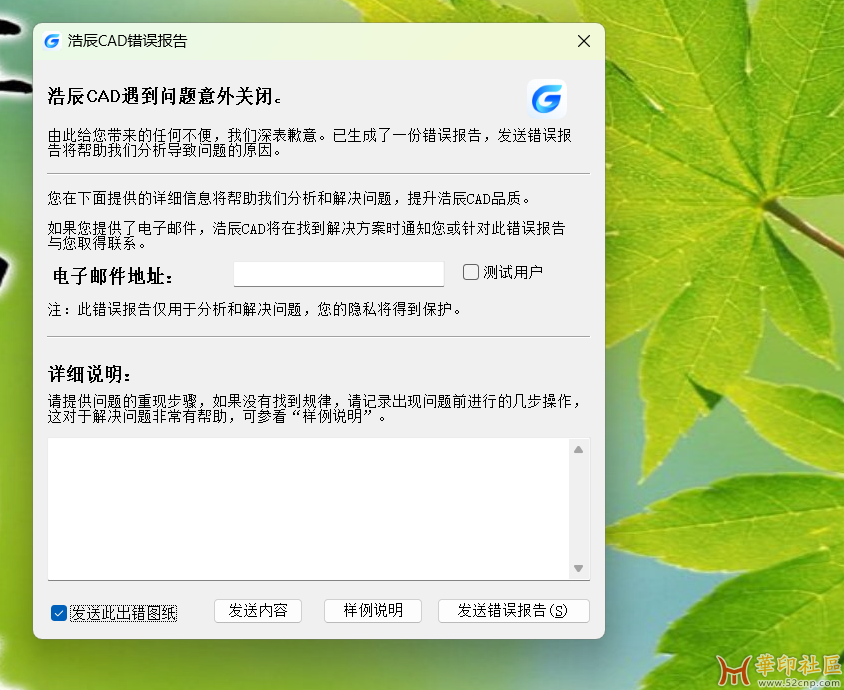Image resolution: width=844 pixels, height=690 pixels.
Task: Click the description box scroll up arrow
Action: [x=579, y=449]
